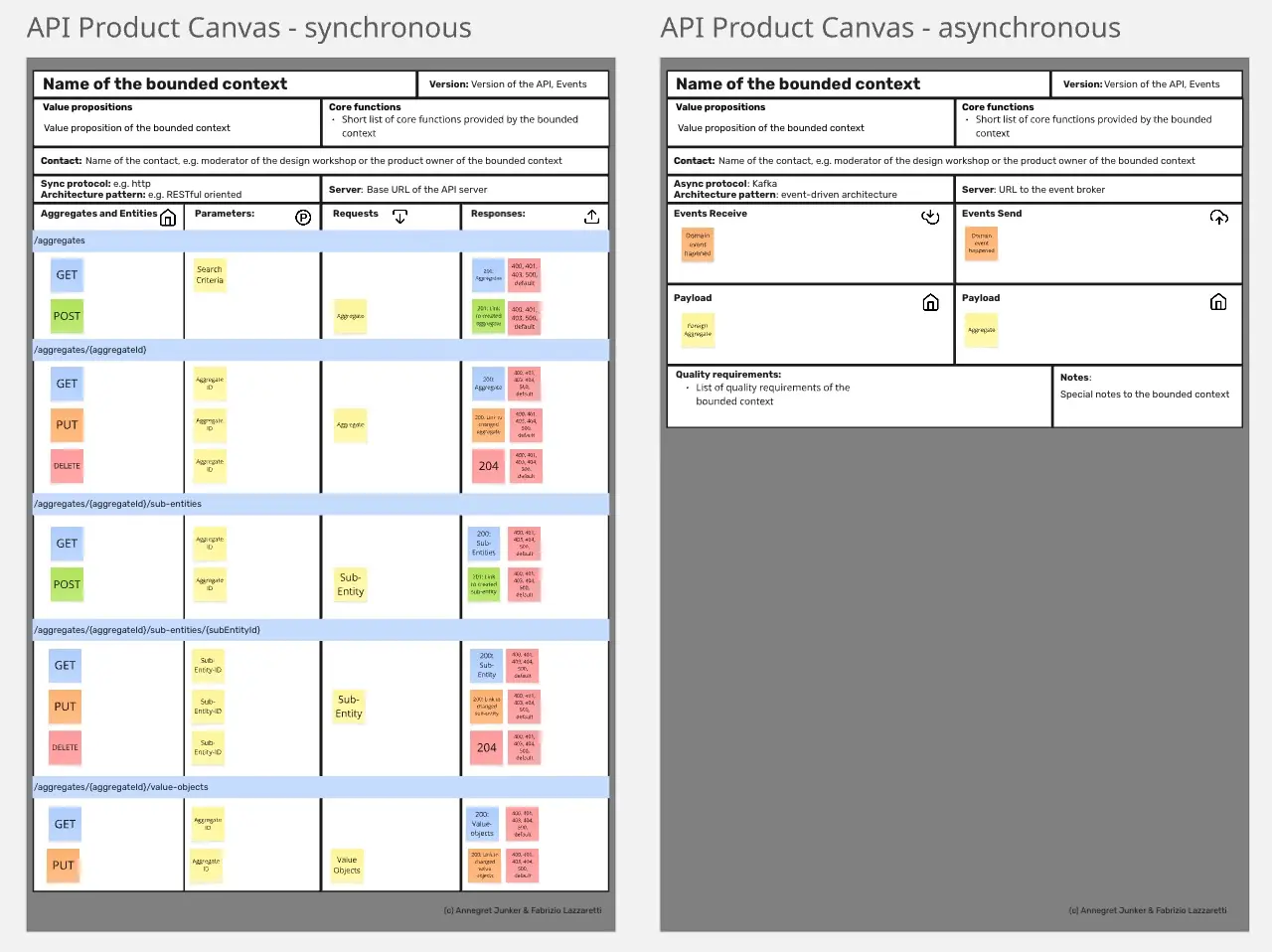This screenshot has width=1272, height=952.
Task: Click the Notes text box in asynchronous canvas
Action: click(x=1147, y=396)
